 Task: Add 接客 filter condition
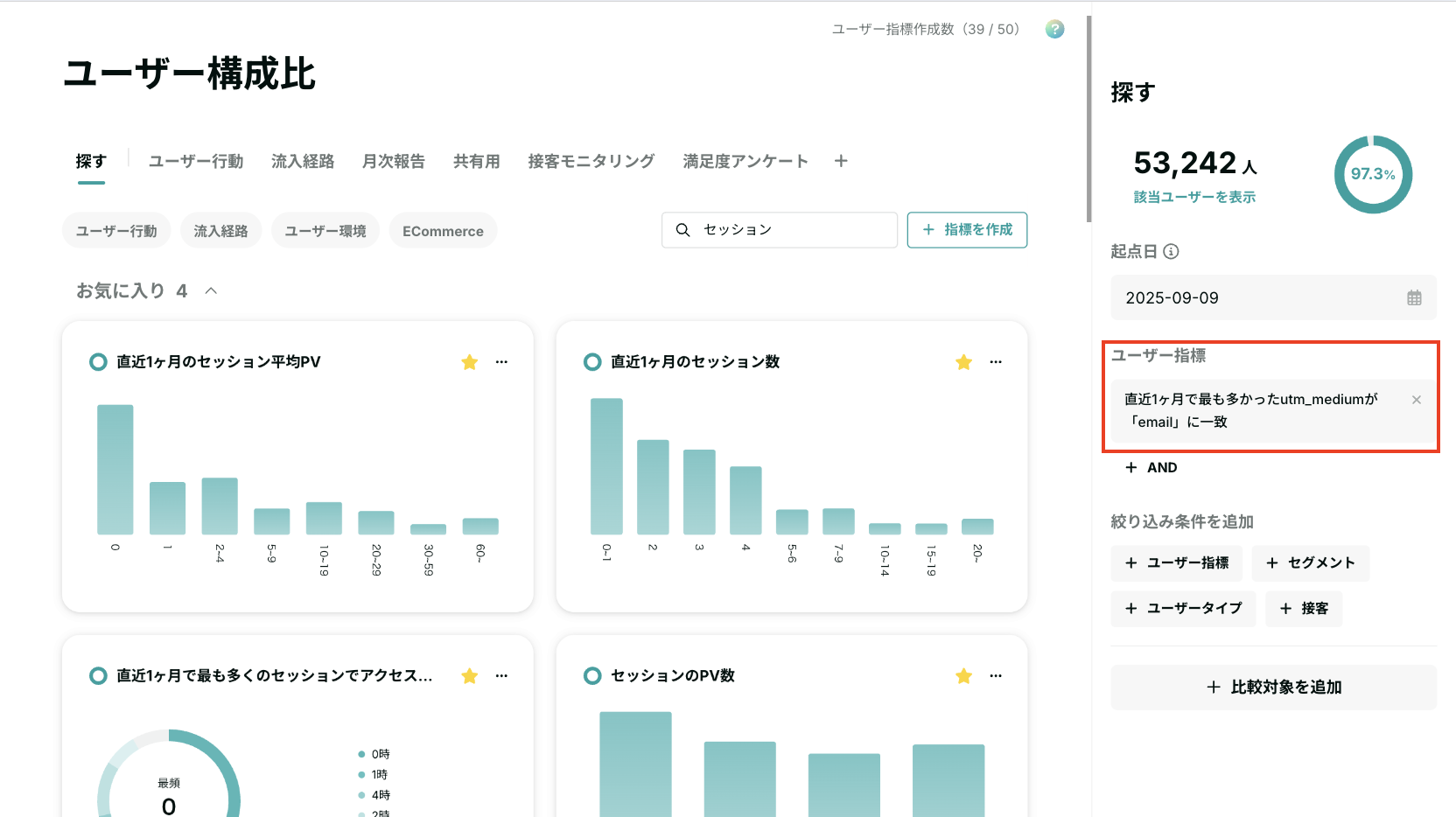(1304, 609)
